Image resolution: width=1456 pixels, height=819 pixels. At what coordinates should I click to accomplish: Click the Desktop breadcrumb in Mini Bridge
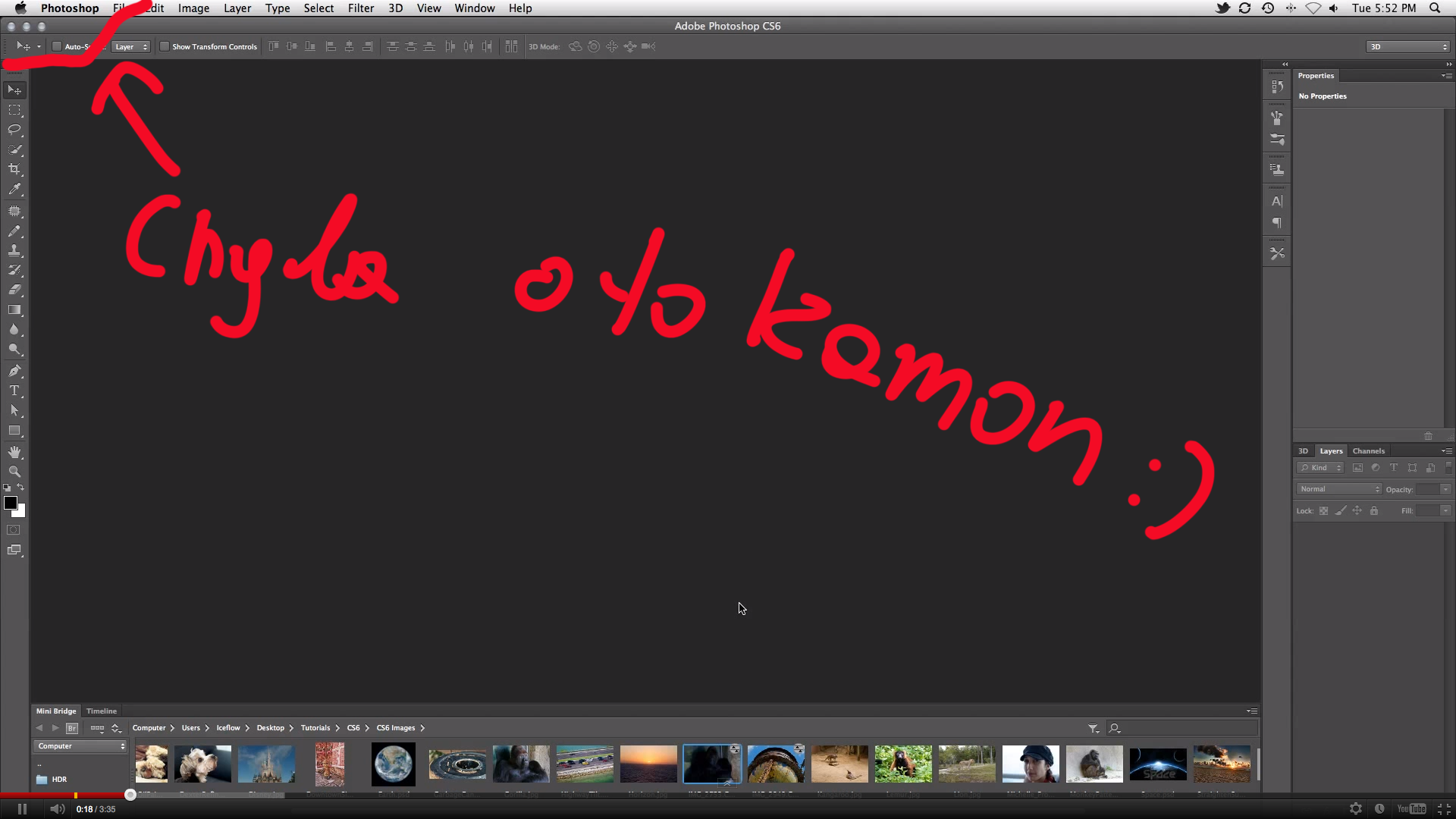click(270, 728)
